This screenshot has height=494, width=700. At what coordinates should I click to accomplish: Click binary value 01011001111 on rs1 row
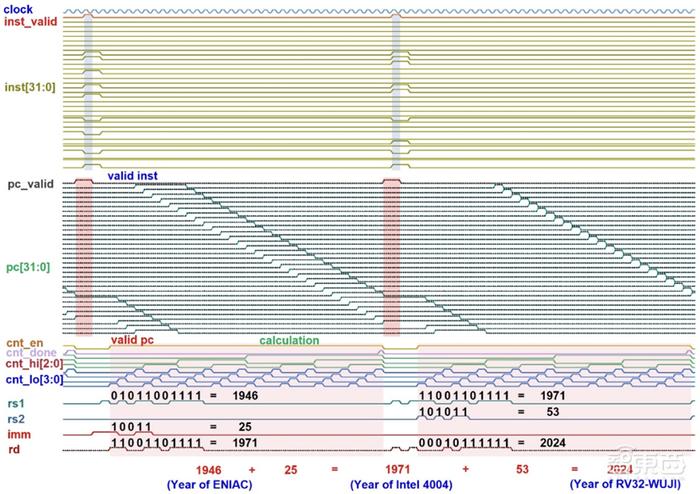156,395
